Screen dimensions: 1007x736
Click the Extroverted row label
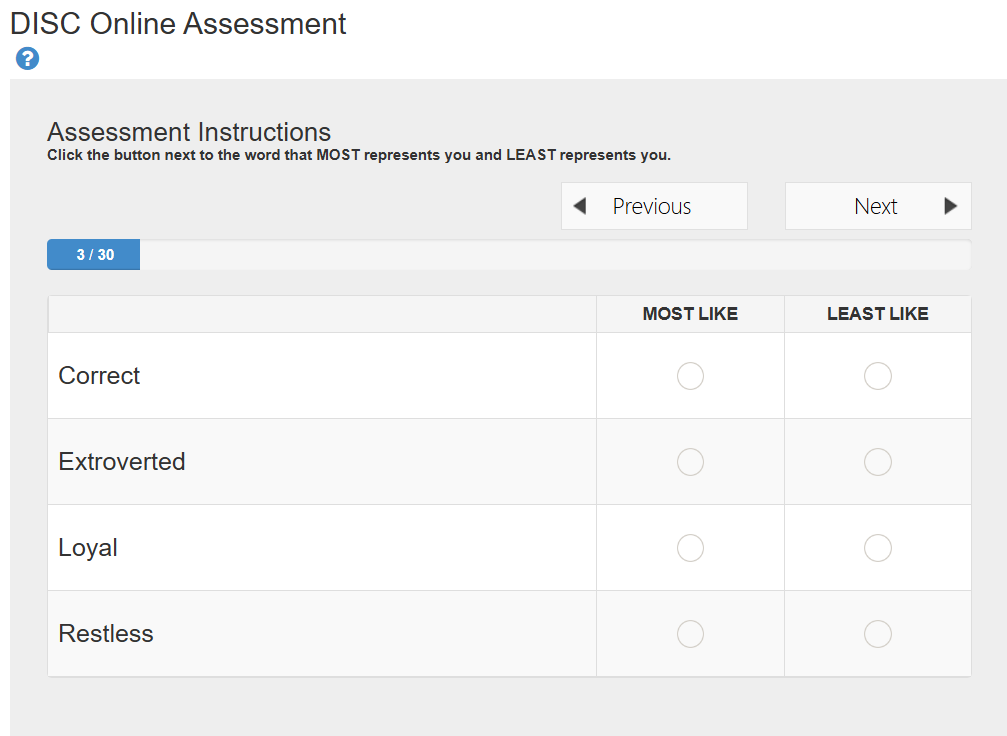click(x=122, y=462)
